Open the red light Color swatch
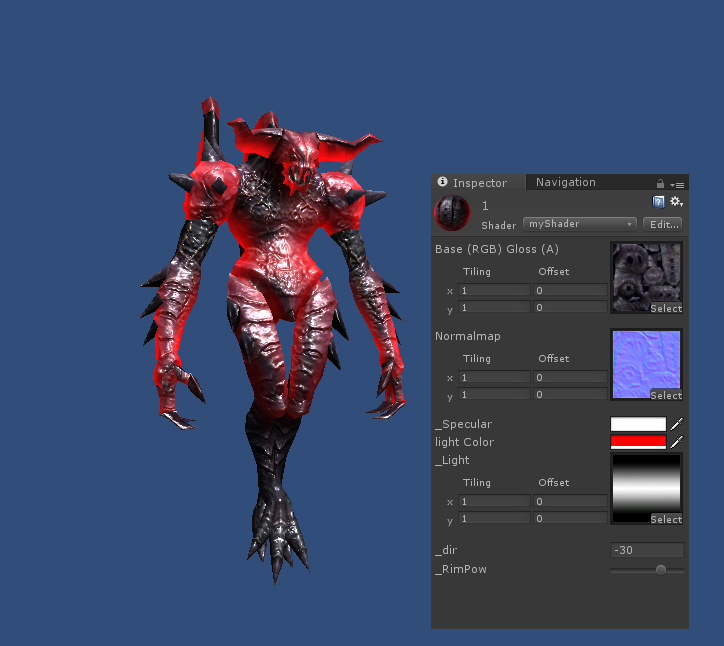This screenshot has height=646, width=724. pyautogui.click(x=638, y=442)
